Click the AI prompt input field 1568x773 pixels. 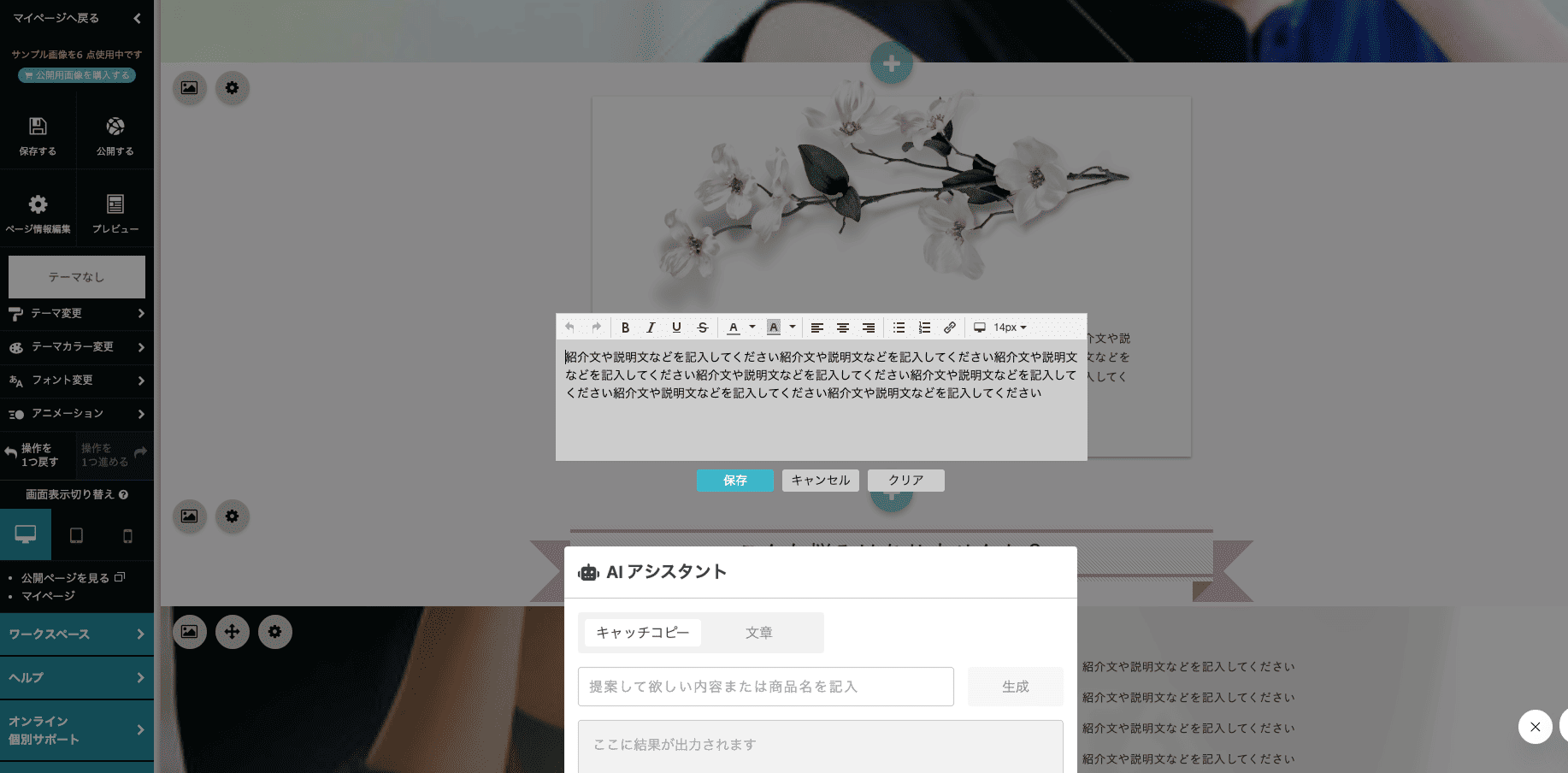(766, 687)
